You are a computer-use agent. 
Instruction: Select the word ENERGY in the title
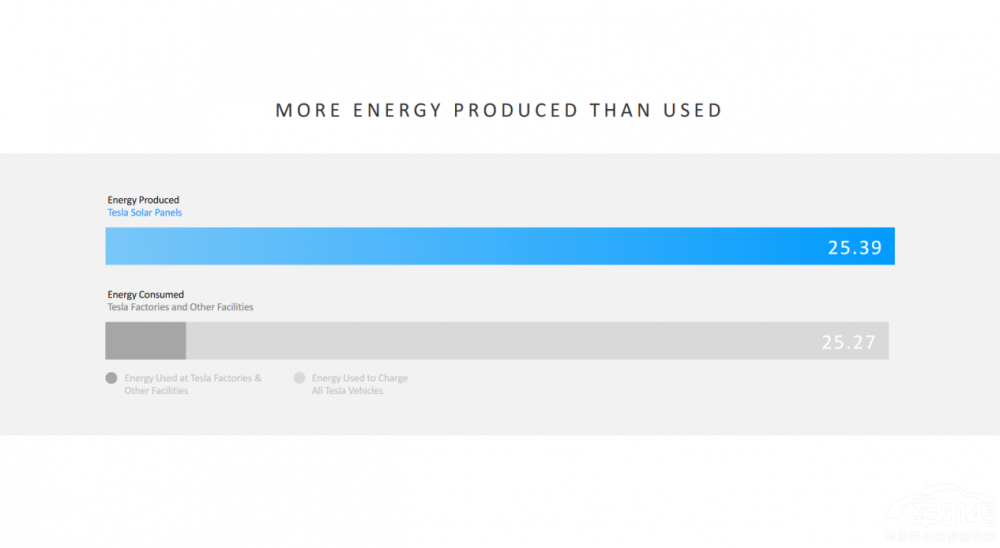point(398,110)
